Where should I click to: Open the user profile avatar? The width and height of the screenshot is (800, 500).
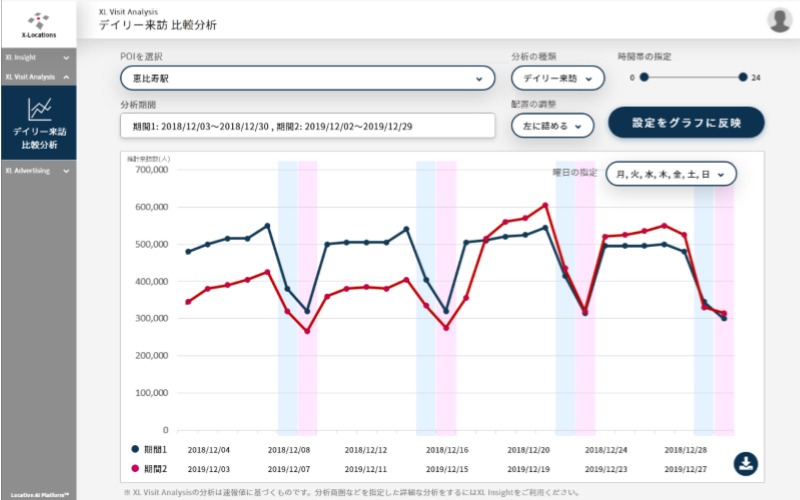point(779,20)
